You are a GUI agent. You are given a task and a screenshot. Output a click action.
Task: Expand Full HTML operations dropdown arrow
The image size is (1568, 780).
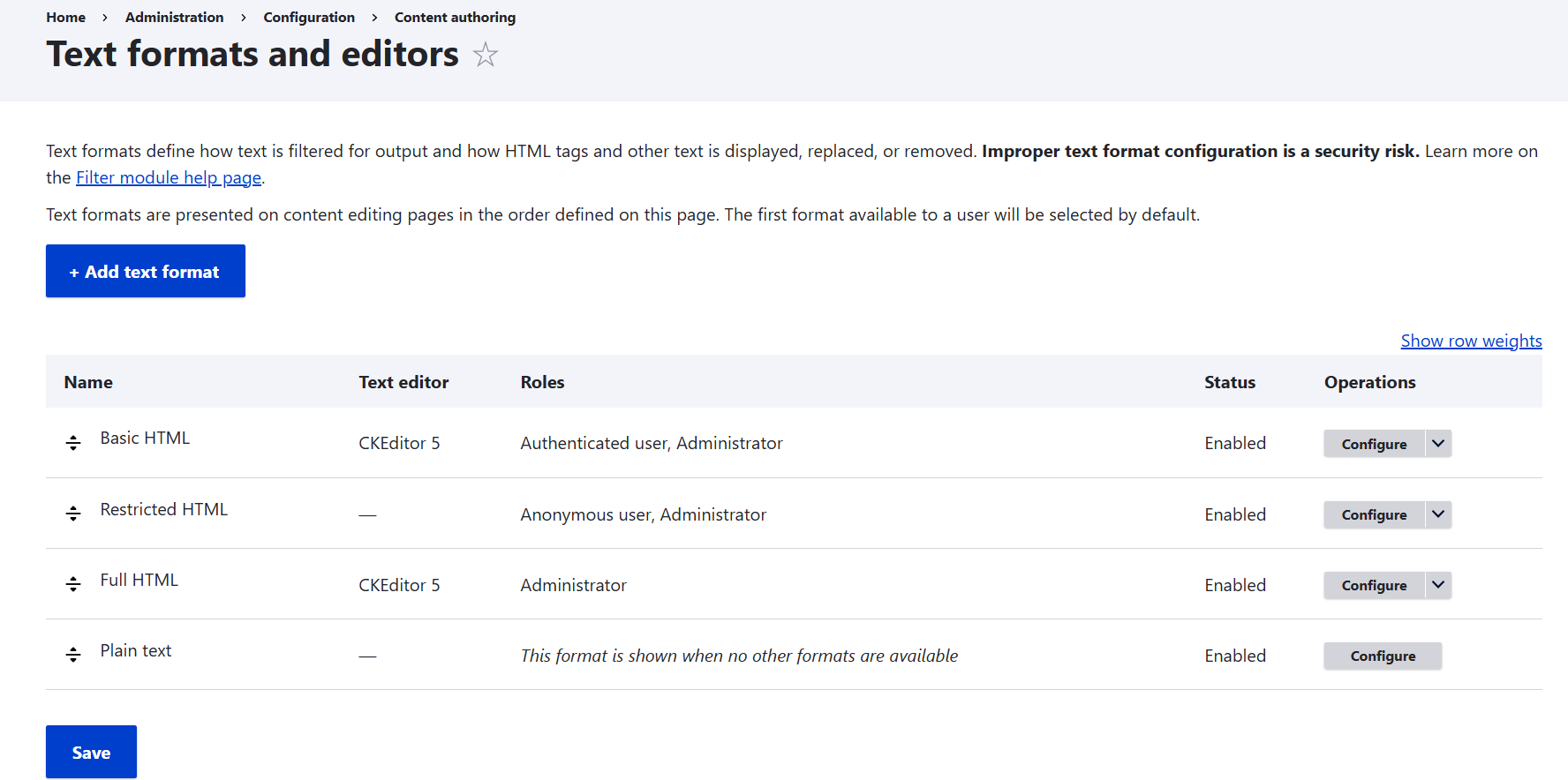pyautogui.click(x=1438, y=584)
